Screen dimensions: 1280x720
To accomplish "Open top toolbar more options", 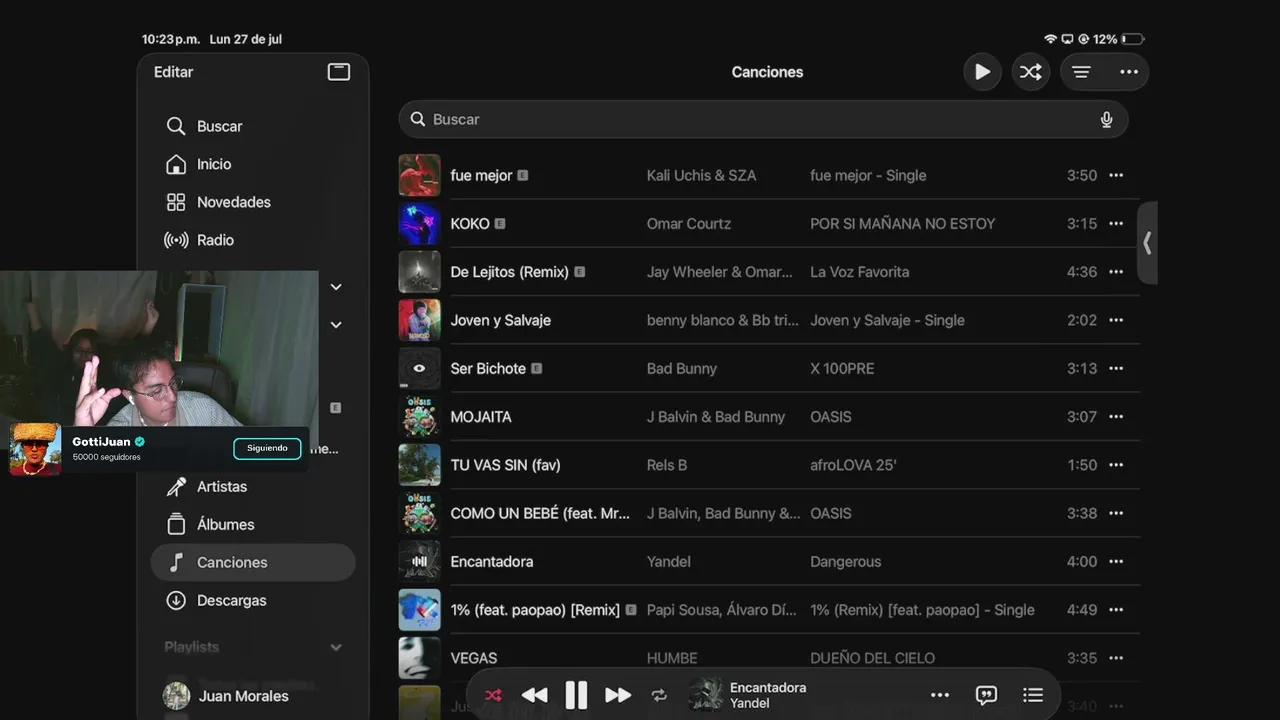I will [x=1129, y=72].
